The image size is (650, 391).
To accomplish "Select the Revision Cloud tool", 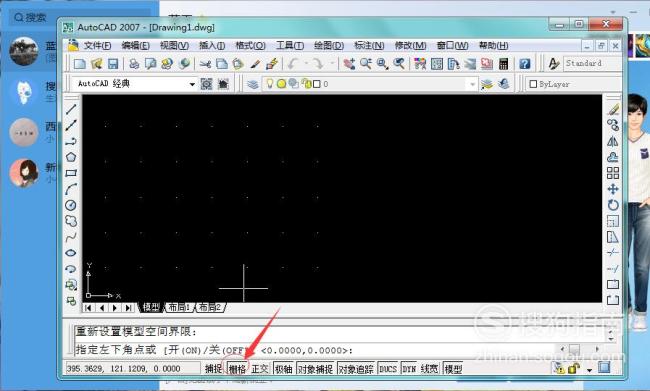I will [x=71, y=221].
